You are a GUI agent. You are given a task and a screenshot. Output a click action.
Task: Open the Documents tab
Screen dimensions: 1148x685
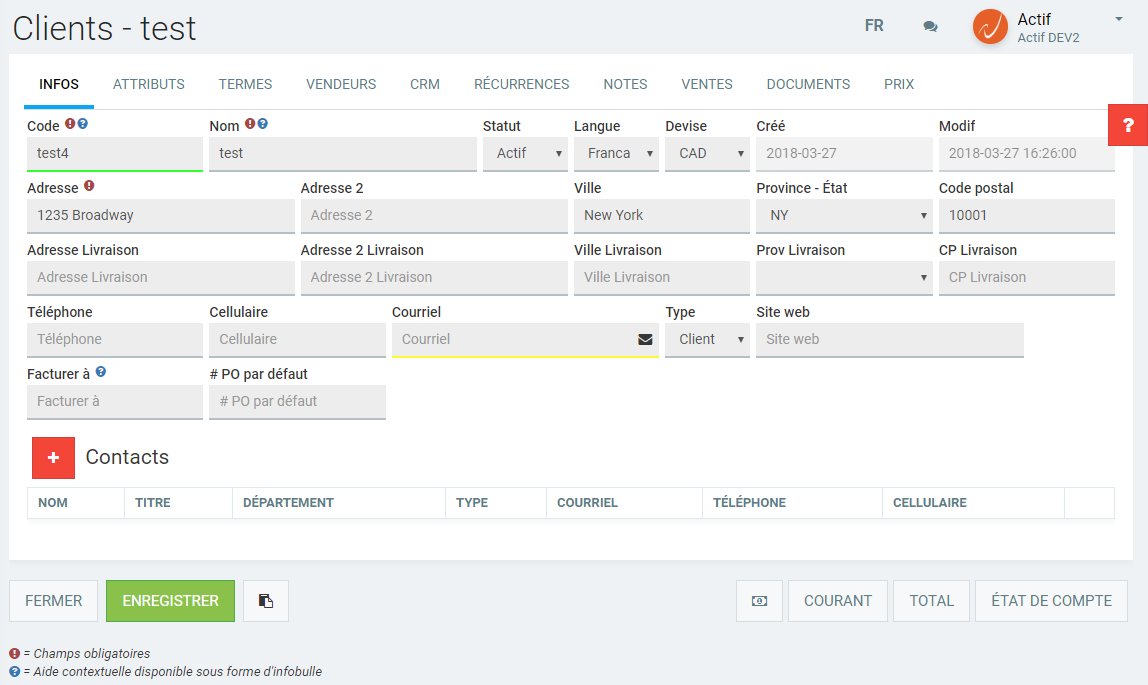click(x=808, y=85)
